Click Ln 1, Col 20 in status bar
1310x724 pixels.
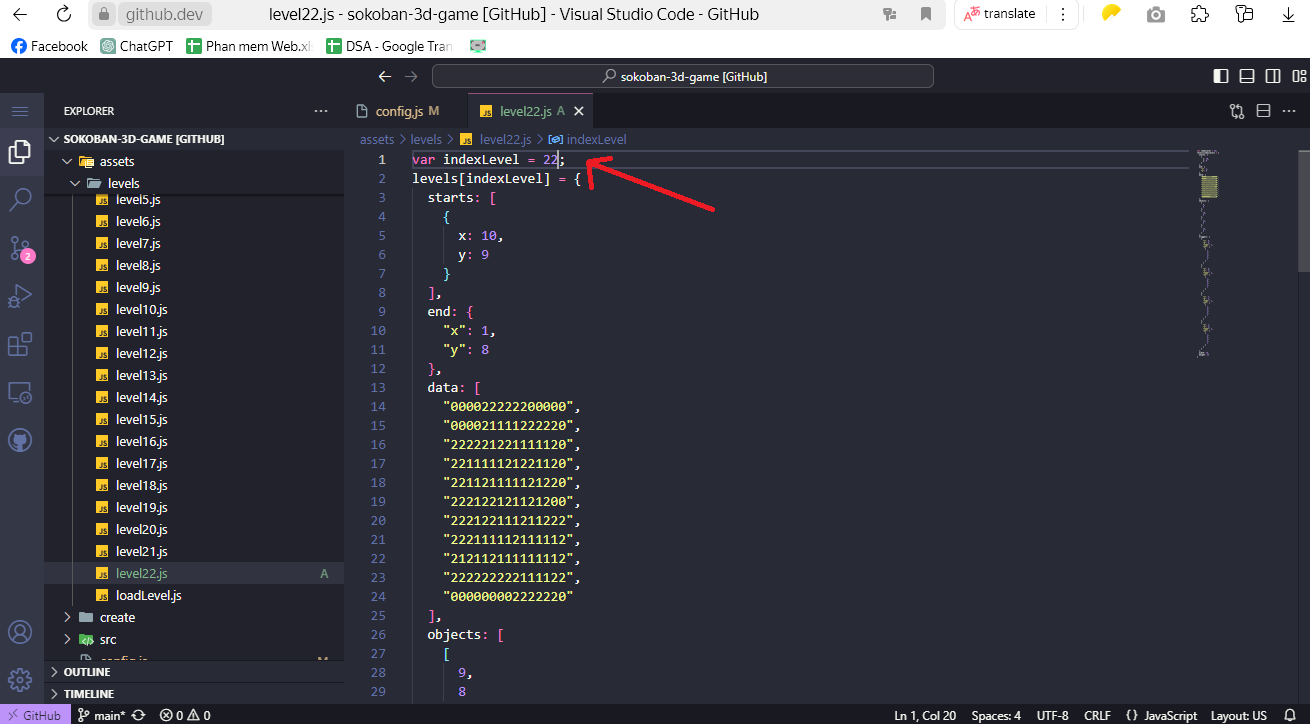coord(925,715)
